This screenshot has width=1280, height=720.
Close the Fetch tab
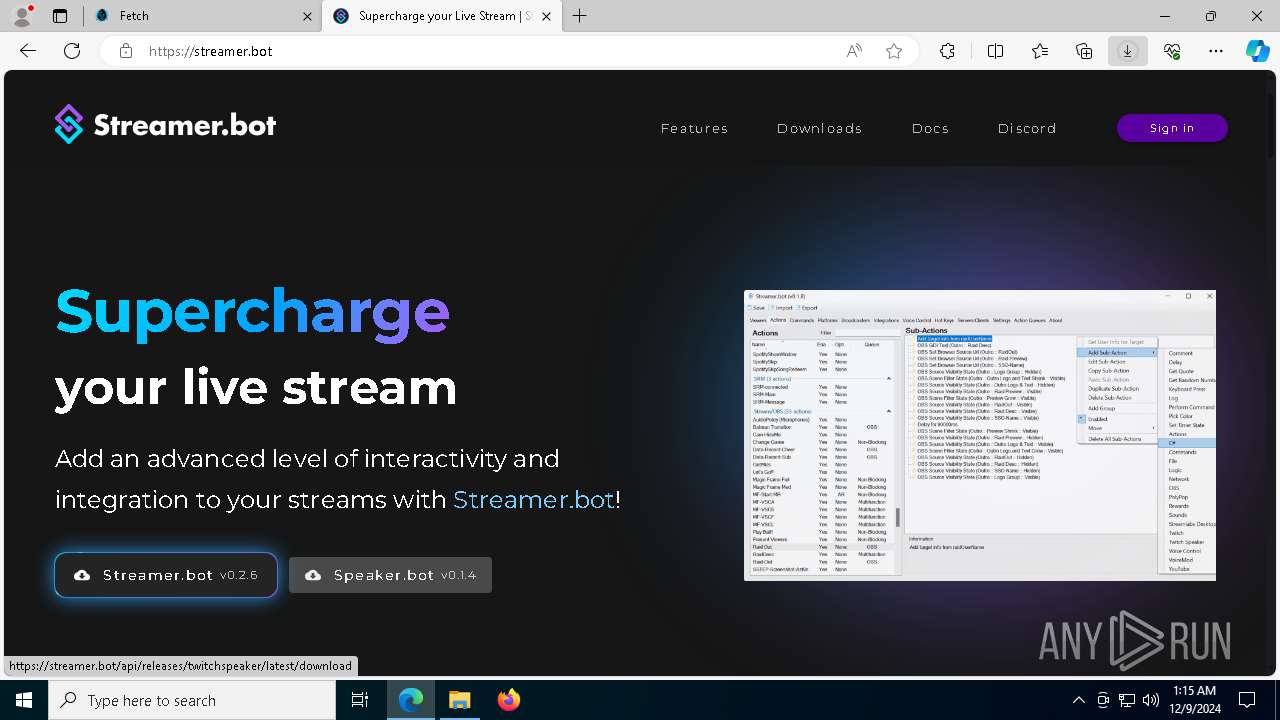[308, 16]
